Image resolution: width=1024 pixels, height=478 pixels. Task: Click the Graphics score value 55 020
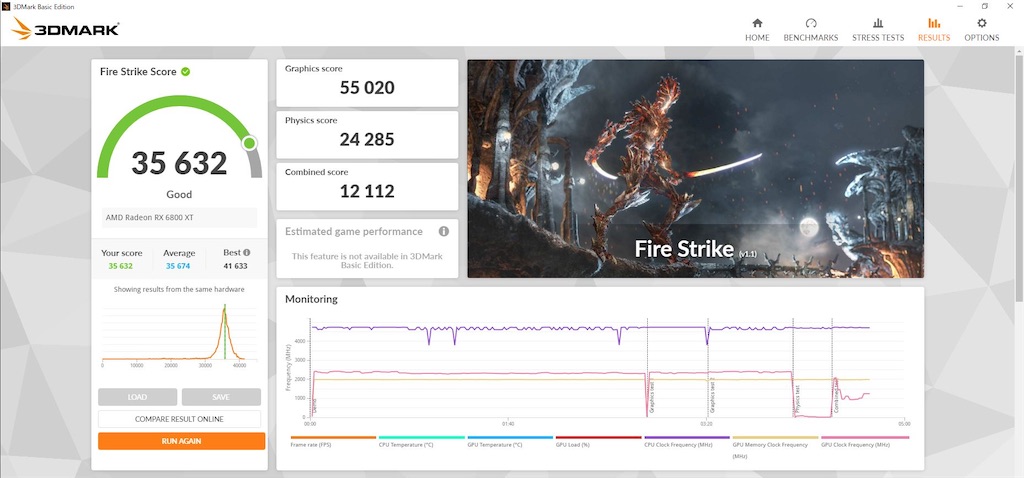click(367, 88)
